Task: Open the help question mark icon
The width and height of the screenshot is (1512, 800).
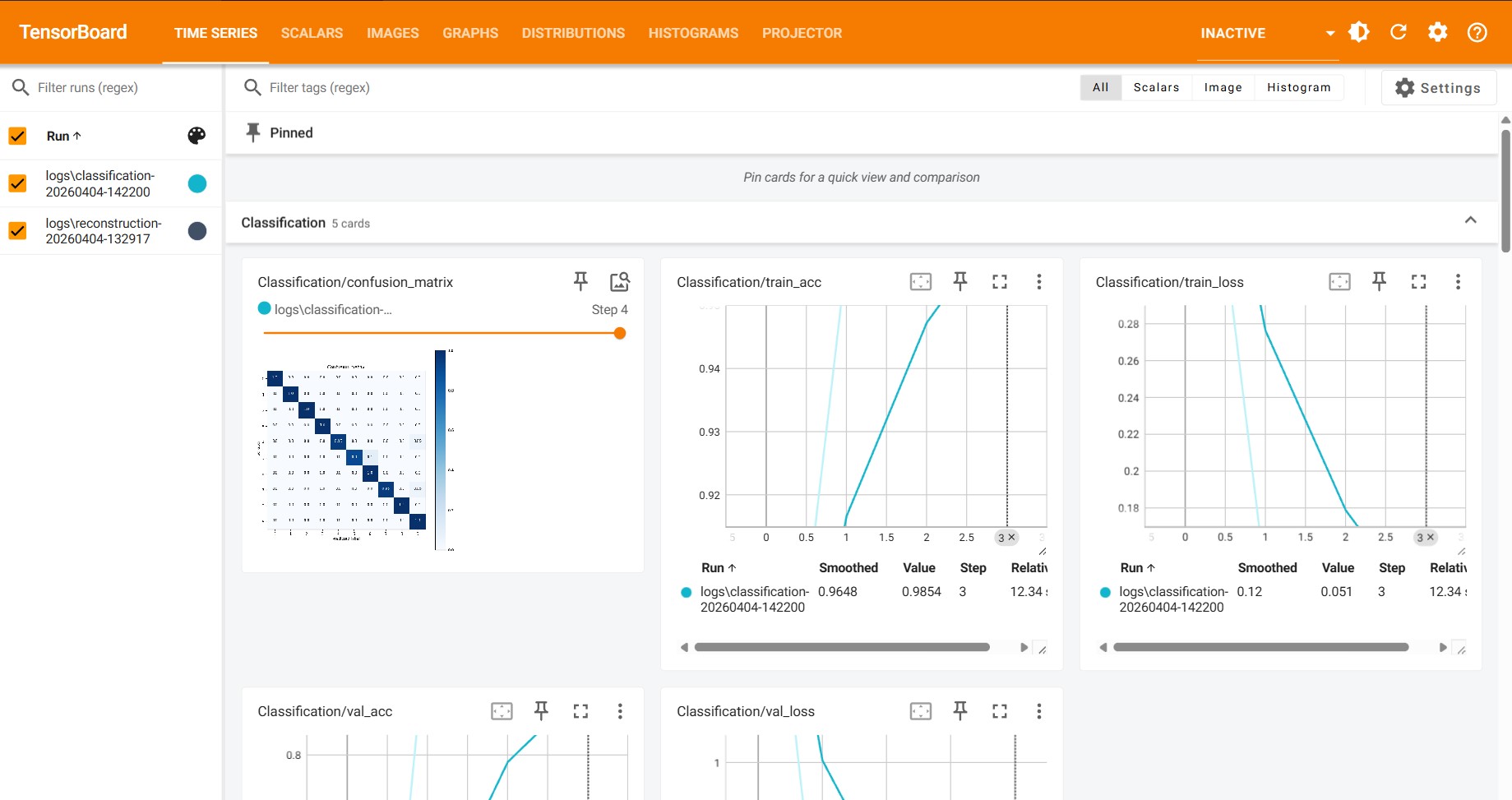Action: (1477, 32)
